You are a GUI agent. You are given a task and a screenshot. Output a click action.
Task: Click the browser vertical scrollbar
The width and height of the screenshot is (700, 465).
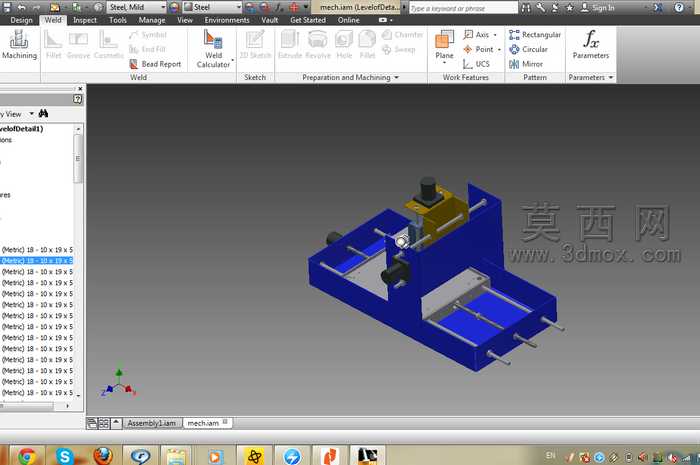pyautogui.click(x=78, y=159)
